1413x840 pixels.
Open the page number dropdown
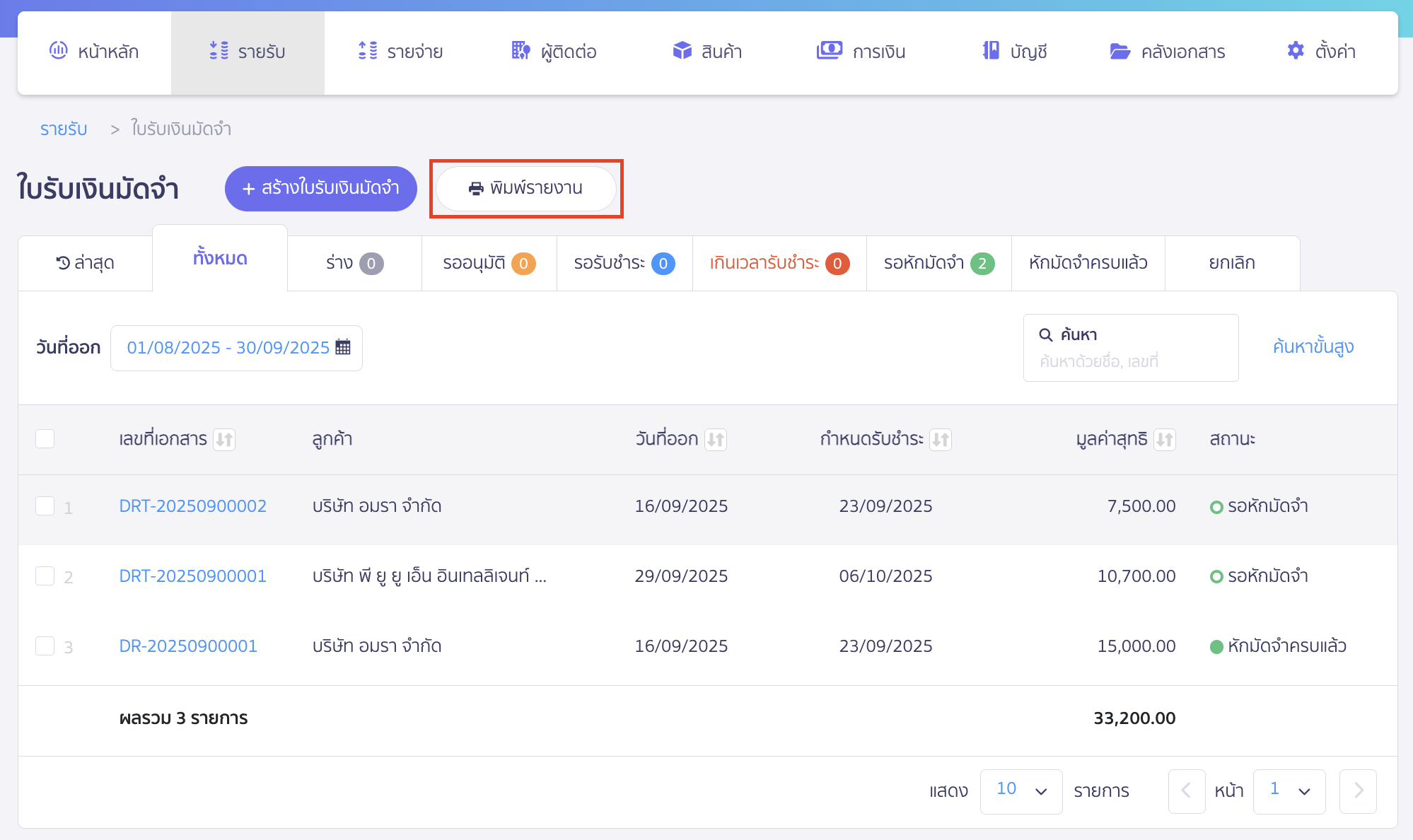click(1289, 791)
